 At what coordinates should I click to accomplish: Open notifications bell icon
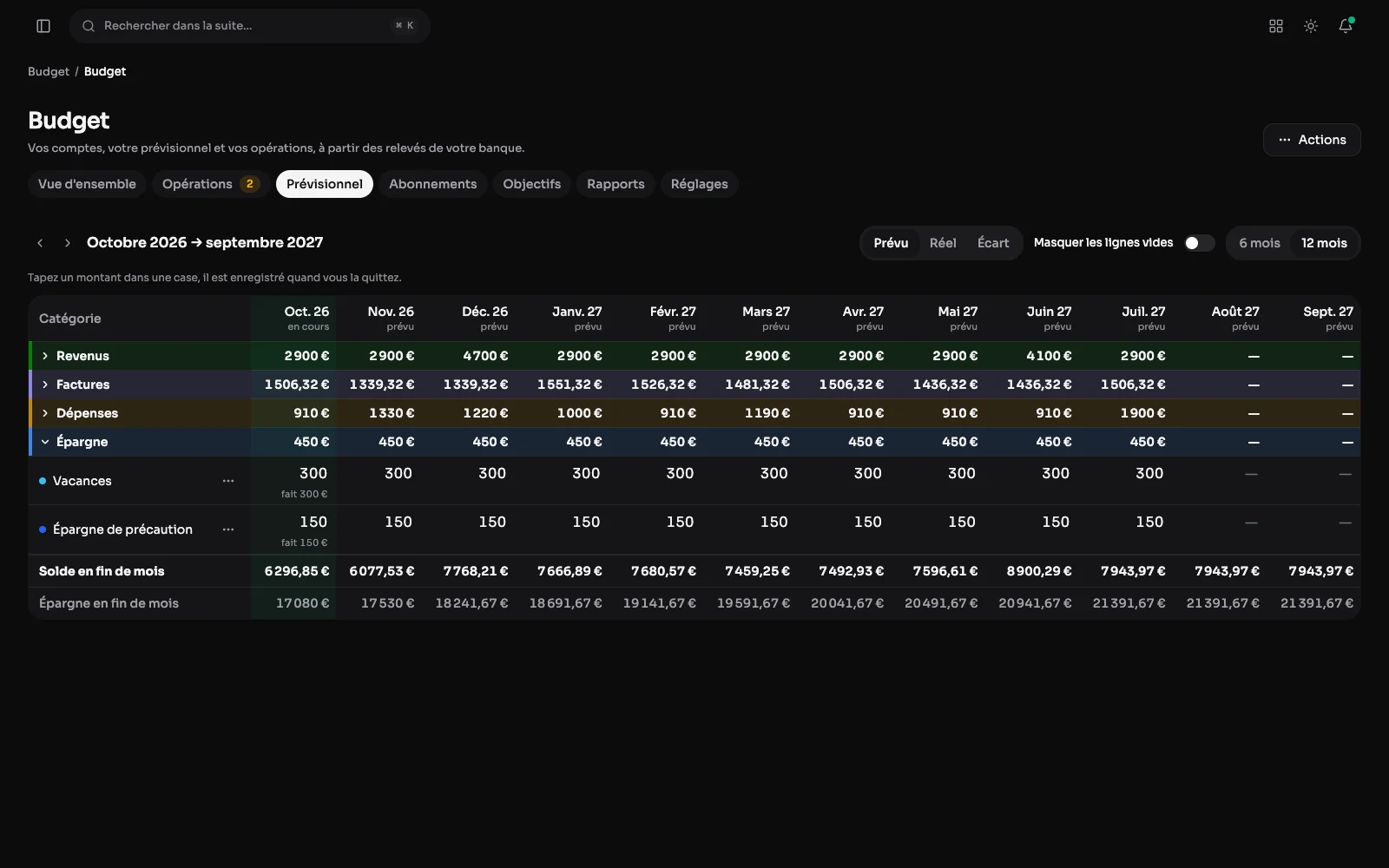(x=1346, y=26)
